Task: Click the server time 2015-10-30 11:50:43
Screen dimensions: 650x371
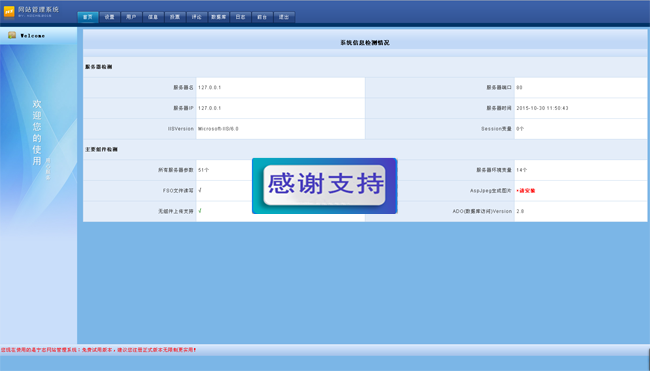Action: pos(542,108)
